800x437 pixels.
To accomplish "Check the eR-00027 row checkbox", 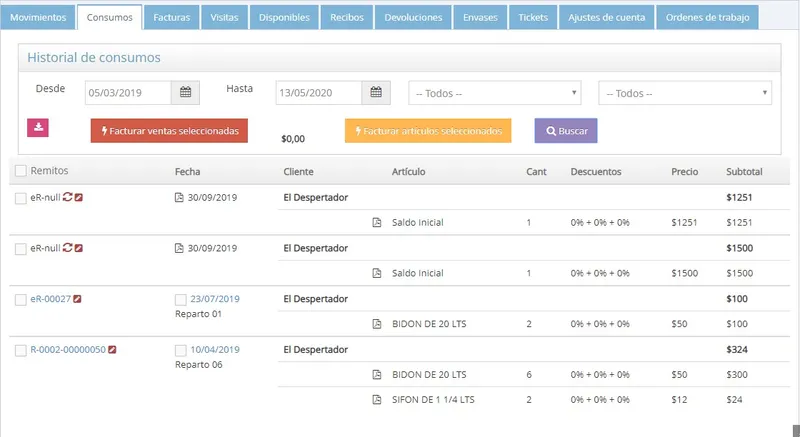I will coord(20,300).
